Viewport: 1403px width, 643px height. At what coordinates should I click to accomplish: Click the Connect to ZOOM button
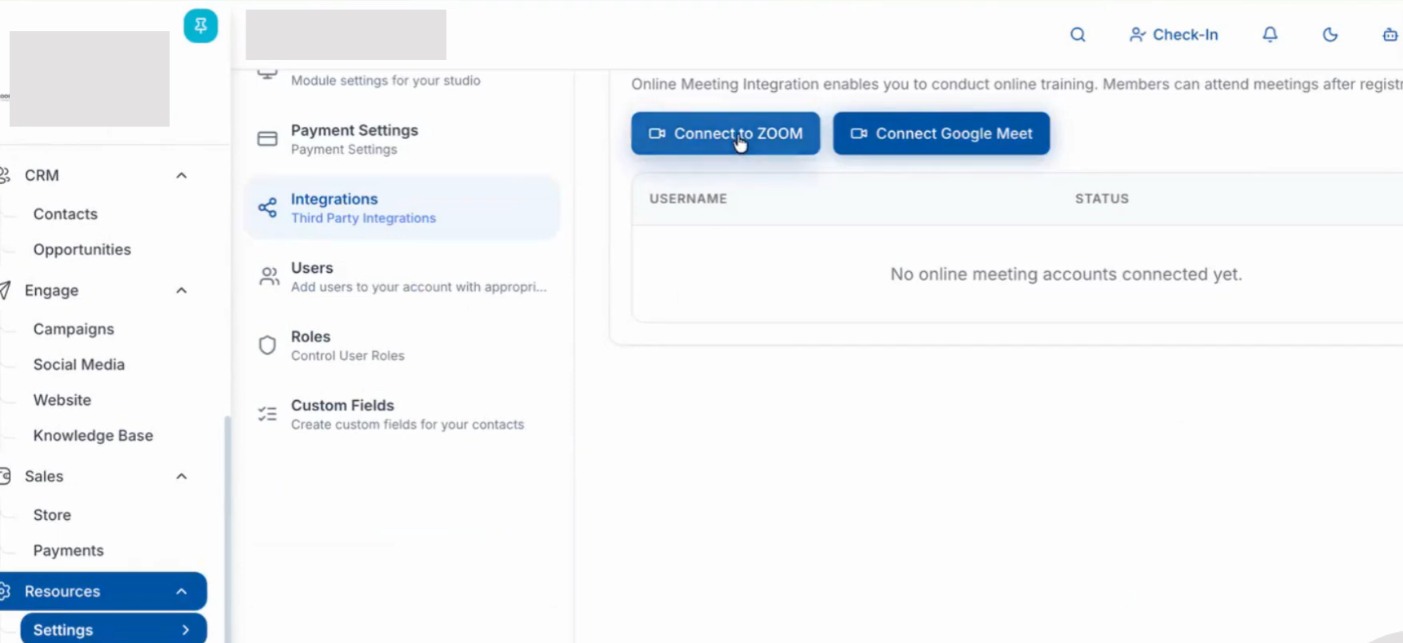(725, 133)
